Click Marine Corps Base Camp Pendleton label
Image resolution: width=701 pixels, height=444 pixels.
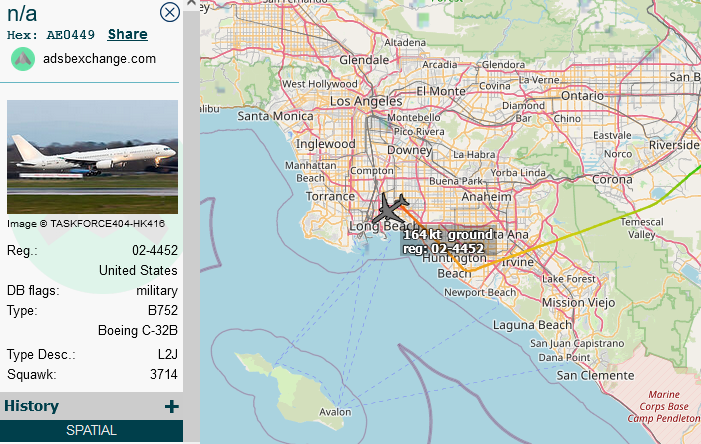coord(664,406)
